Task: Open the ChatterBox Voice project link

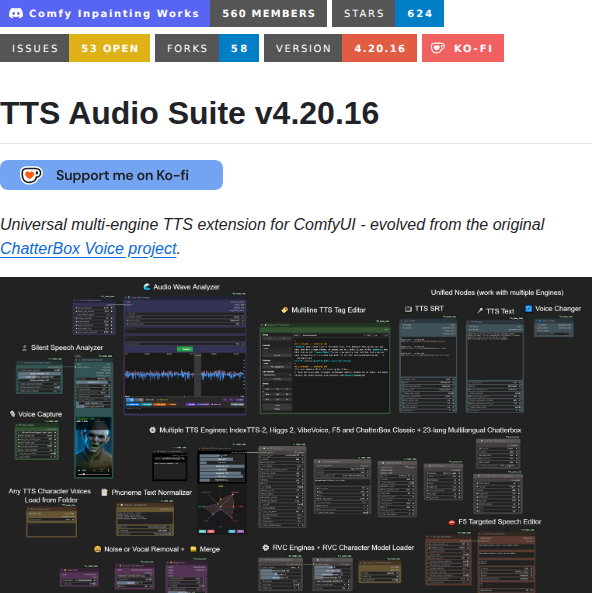Action: 89,248
